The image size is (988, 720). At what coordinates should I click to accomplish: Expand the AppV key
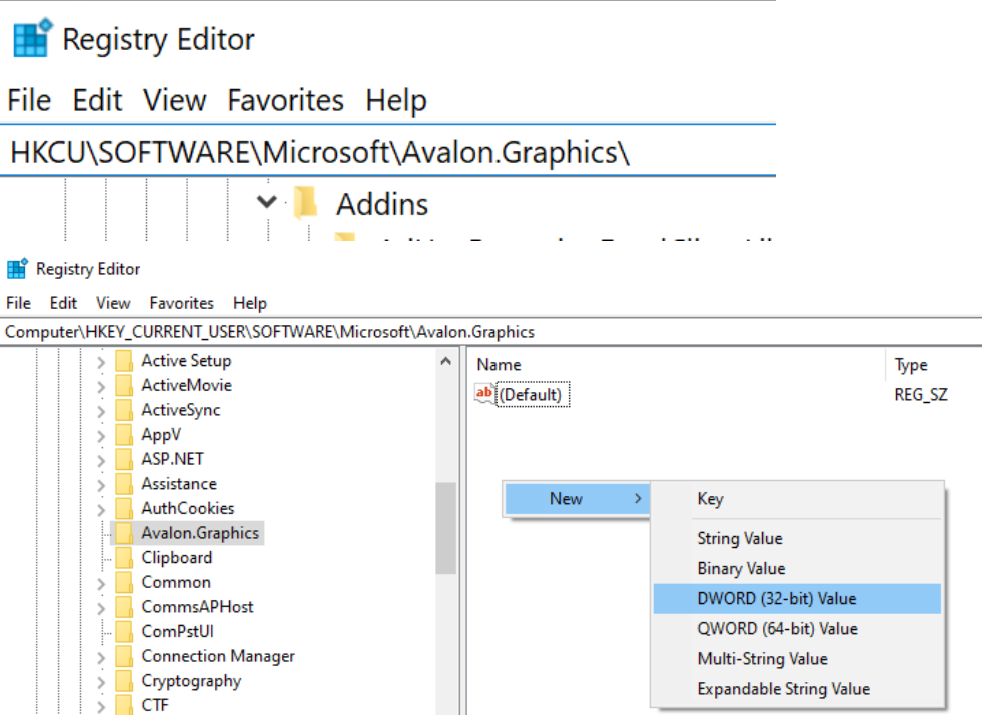(x=101, y=436)
